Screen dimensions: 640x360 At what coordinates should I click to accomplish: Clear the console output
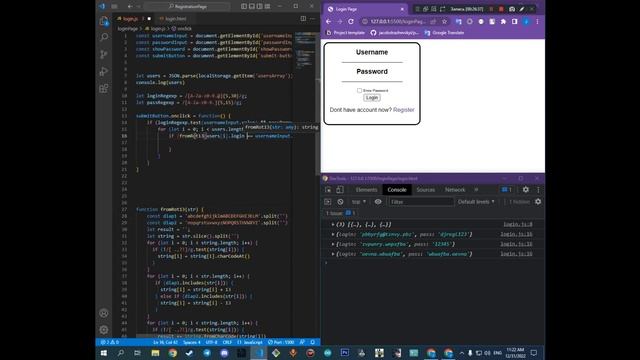coord(340,202)
